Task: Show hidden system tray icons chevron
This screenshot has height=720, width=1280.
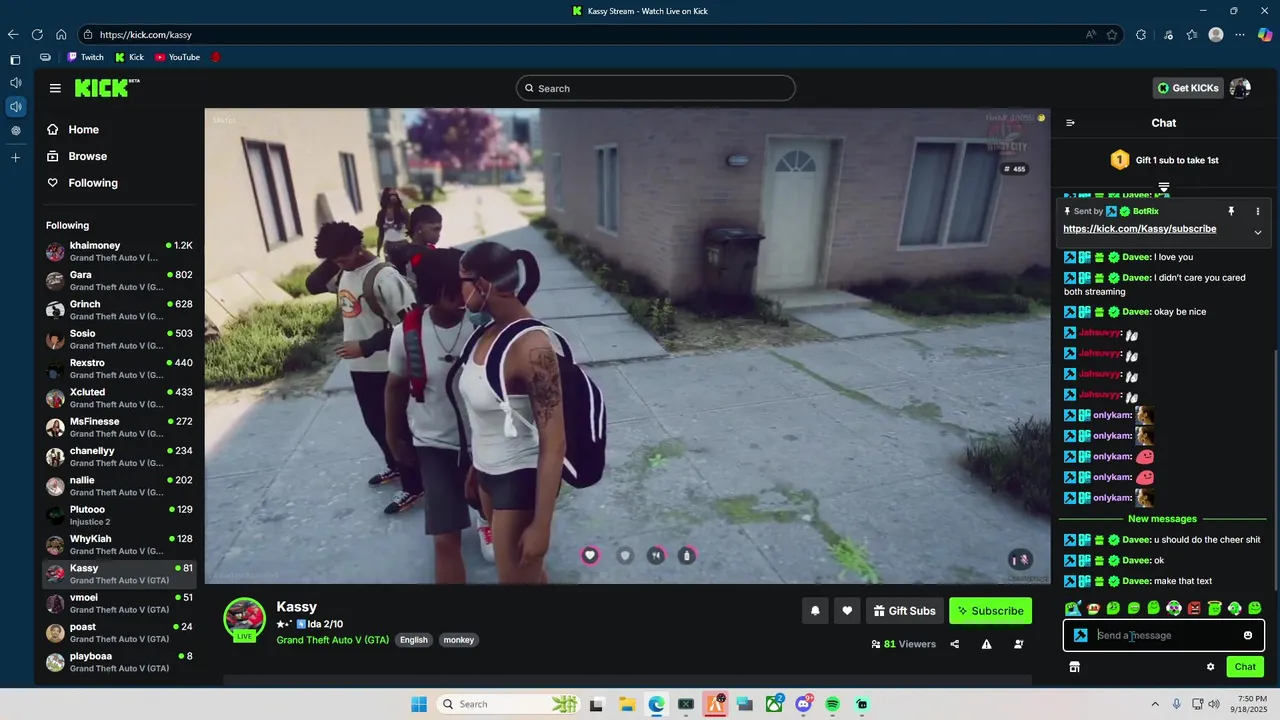Action: (1155, 704)
